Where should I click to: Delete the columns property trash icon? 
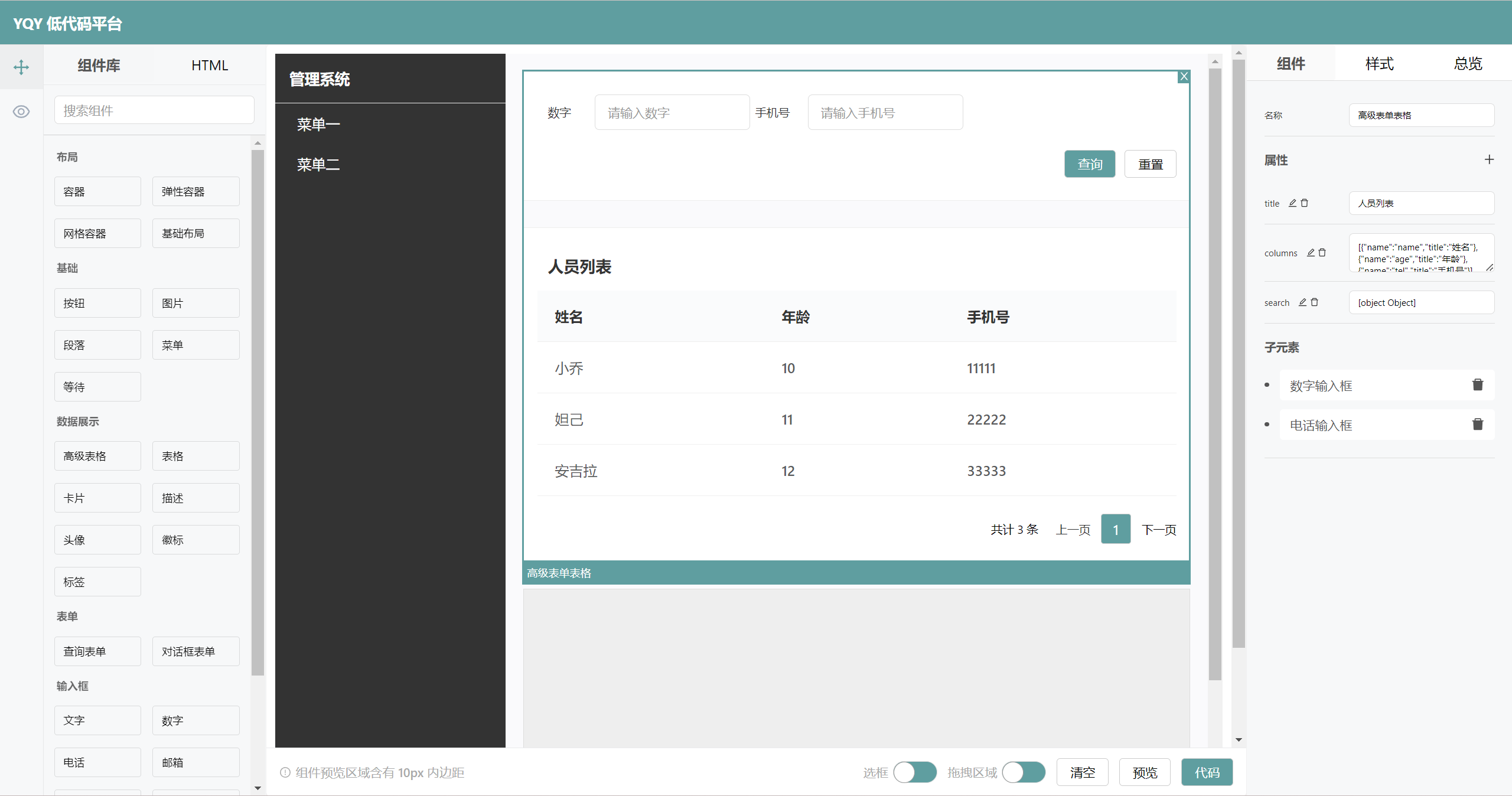[1322, 253]
